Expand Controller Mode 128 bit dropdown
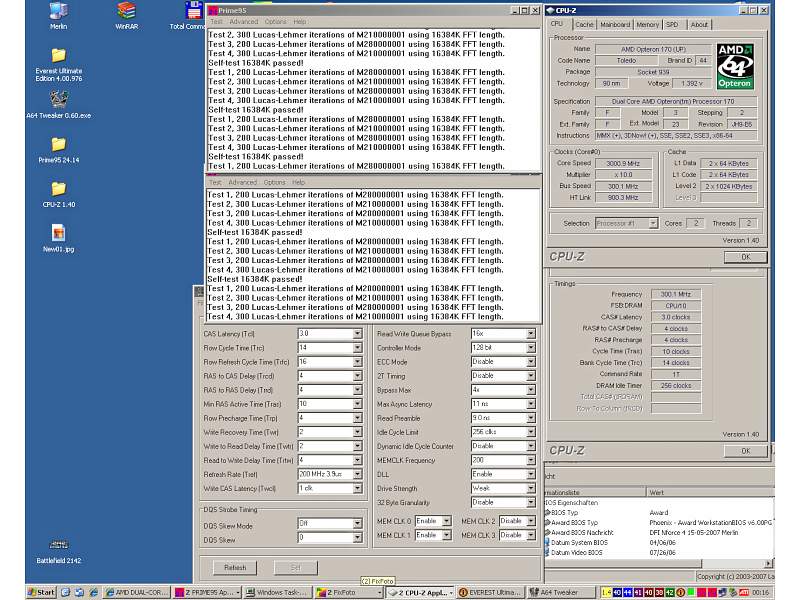This screenshot has width=800, height=600. [531, 348]
